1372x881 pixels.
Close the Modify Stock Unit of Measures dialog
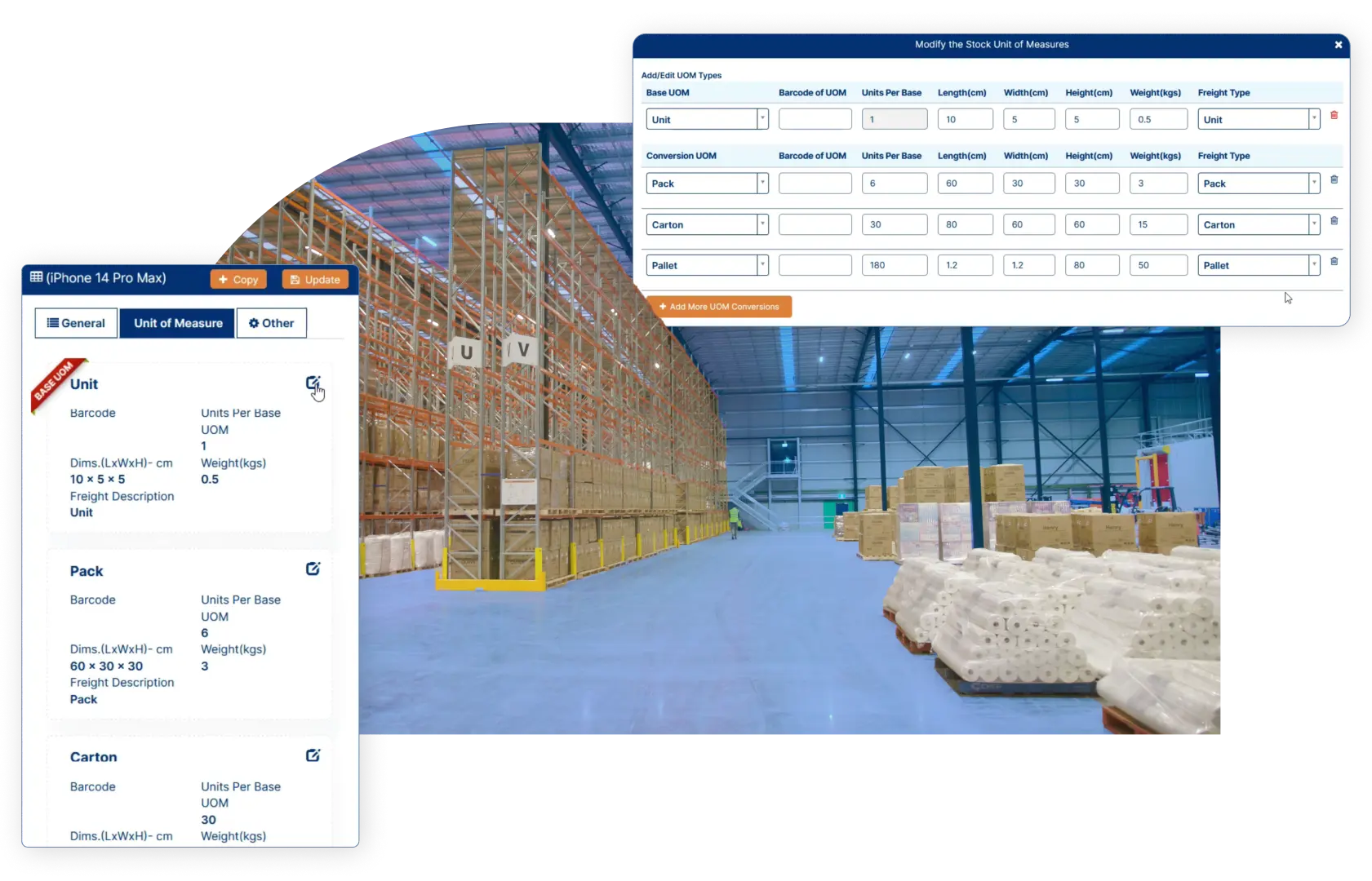pyautogui.click(x=1339, y=45)
